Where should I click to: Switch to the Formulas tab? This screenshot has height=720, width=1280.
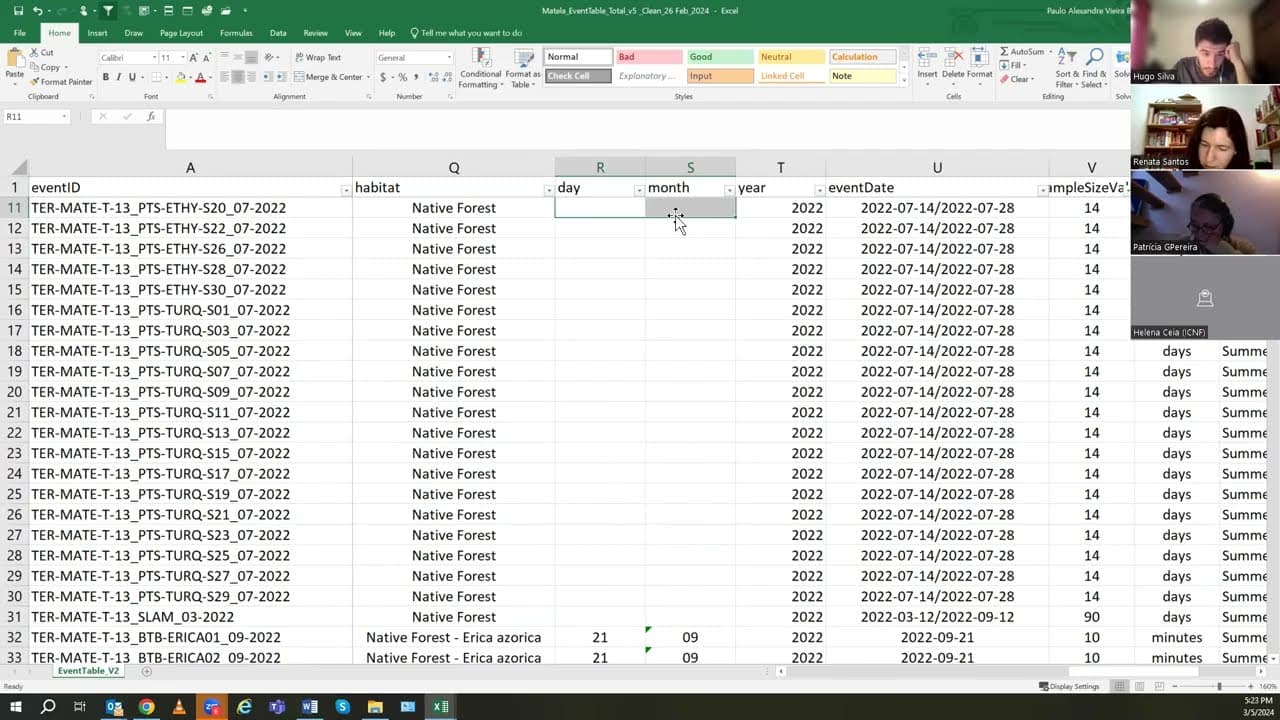click(236, 33)
